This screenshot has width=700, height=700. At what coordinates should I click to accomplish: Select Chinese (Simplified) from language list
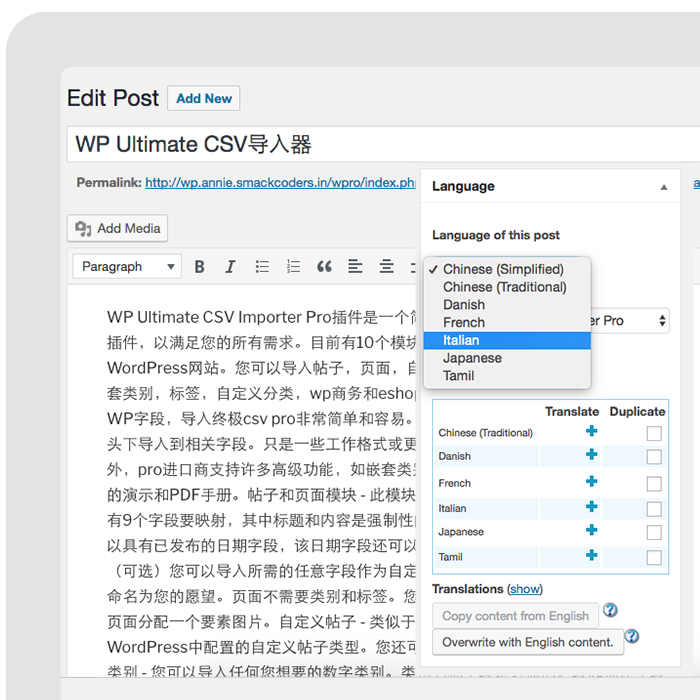[x=507, y=269]
